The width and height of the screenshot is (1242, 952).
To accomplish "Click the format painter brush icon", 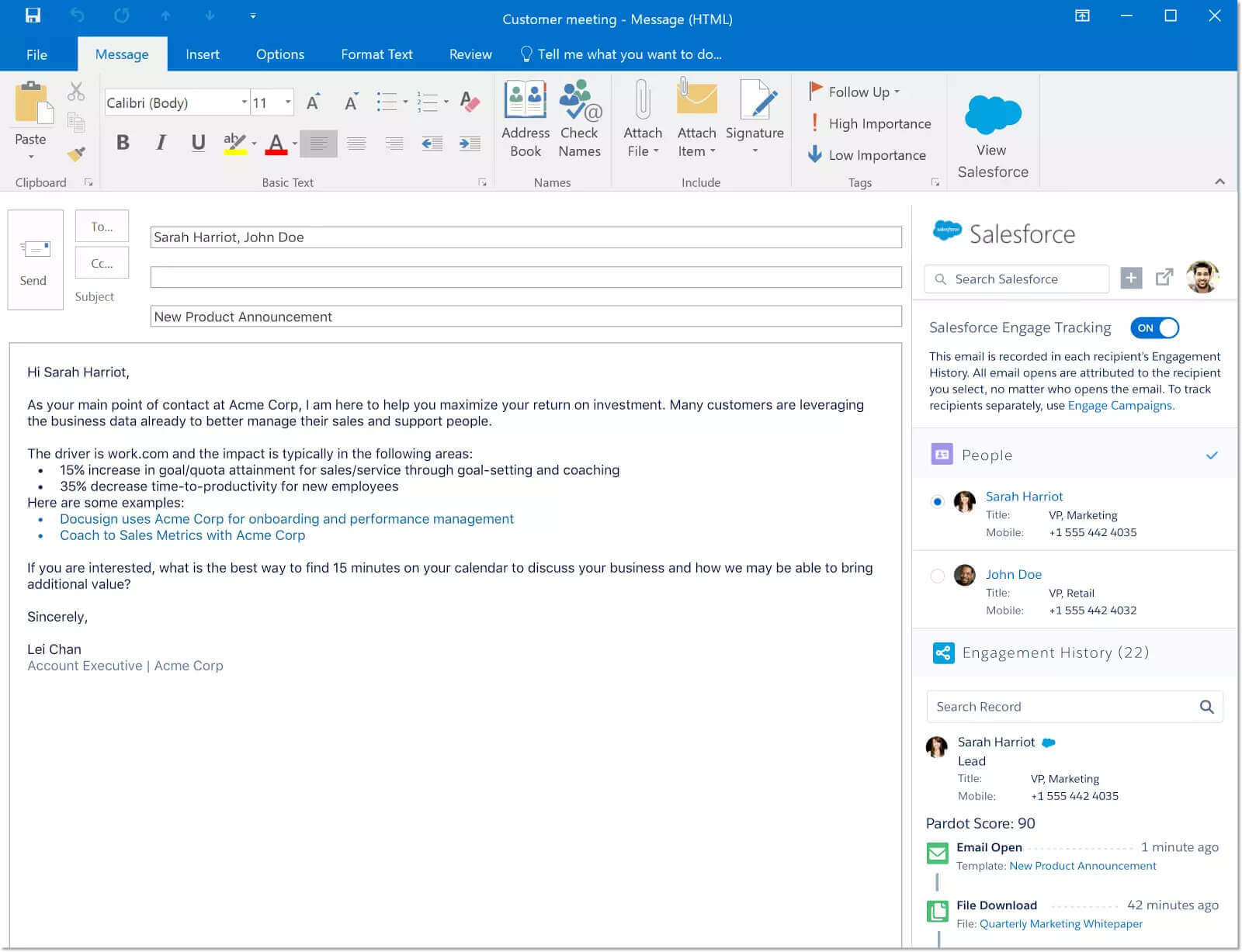I will click(76, 154).
